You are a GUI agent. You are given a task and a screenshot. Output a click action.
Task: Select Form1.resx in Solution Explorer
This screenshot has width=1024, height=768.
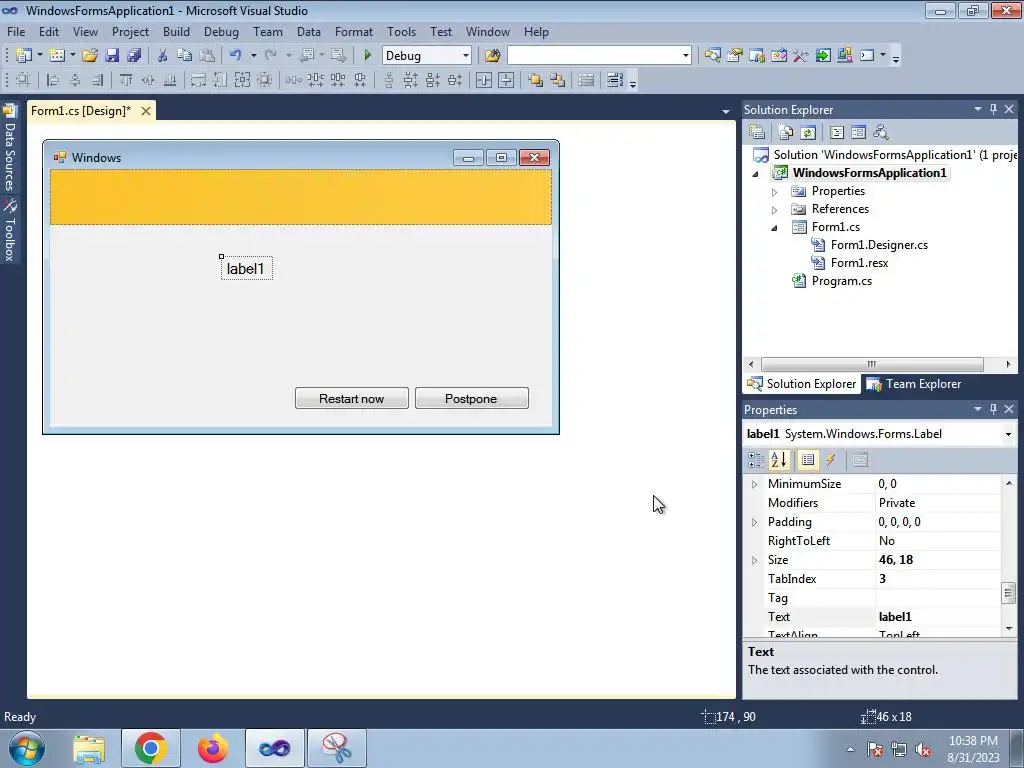[x=859, y=263]
